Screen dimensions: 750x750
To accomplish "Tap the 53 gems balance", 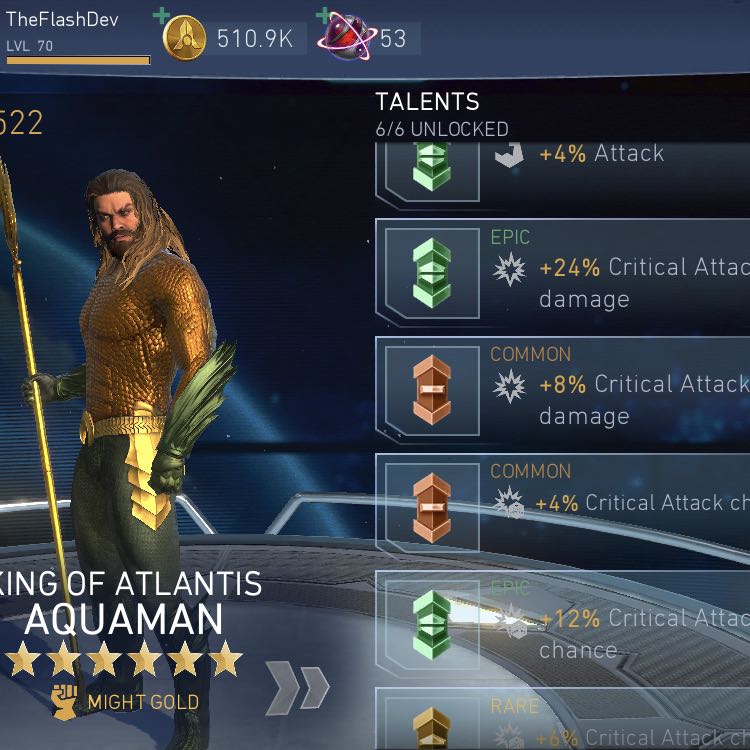I will coord(393,38).
